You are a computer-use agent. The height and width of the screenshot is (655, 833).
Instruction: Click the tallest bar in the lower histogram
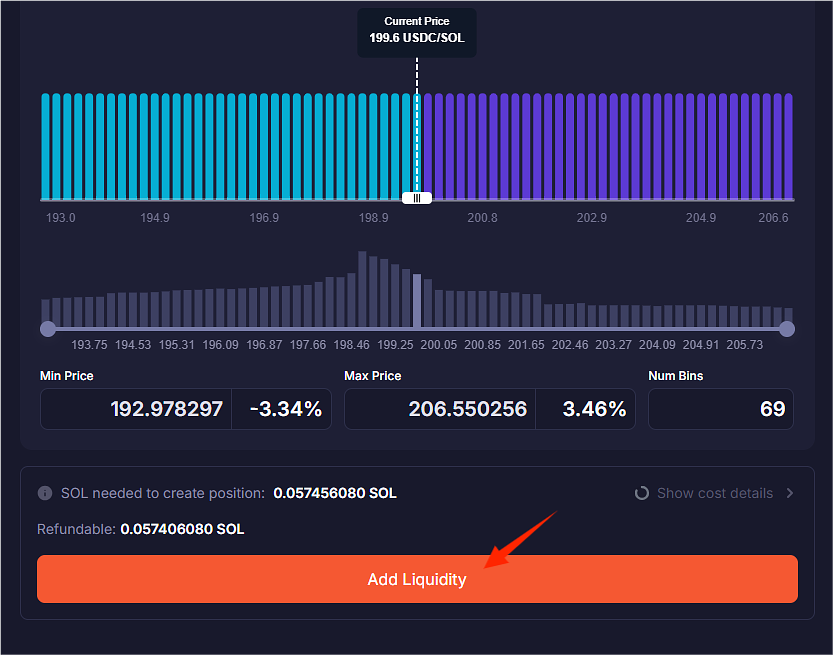(x=362, y=288)
